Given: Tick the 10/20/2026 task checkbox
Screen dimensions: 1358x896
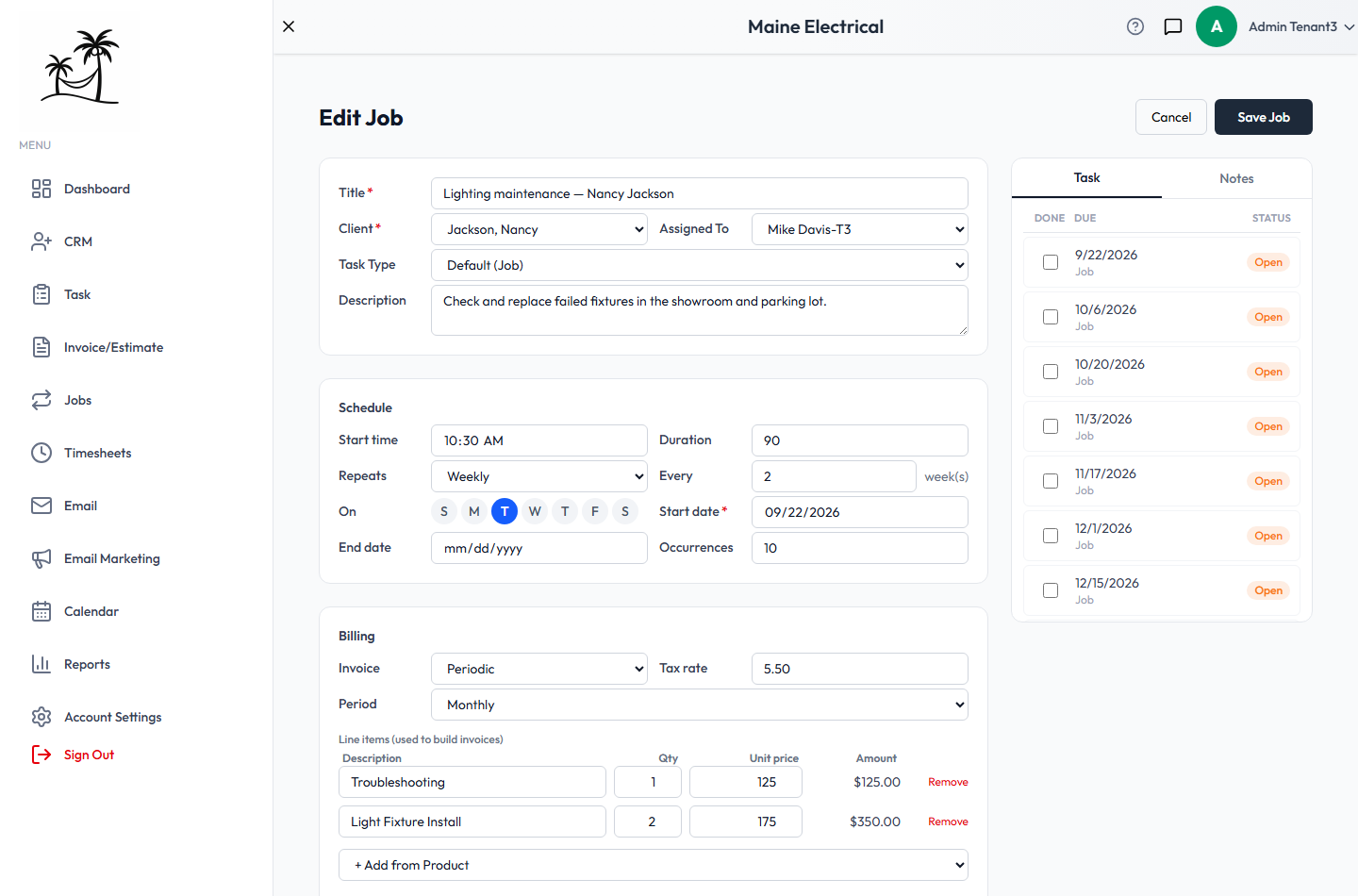Looking at the screenshot, I should click(1051, 372).
